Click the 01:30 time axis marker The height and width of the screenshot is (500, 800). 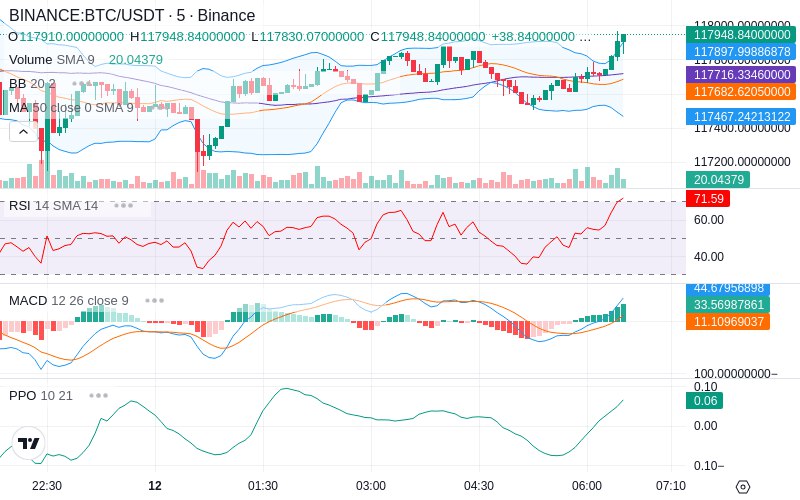click(x=263, y=486)
